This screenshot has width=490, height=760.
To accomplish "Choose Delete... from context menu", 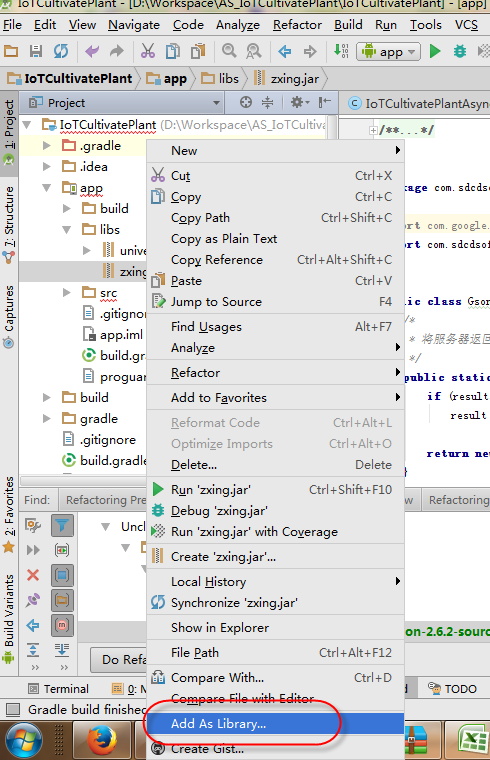I will 275,464.
